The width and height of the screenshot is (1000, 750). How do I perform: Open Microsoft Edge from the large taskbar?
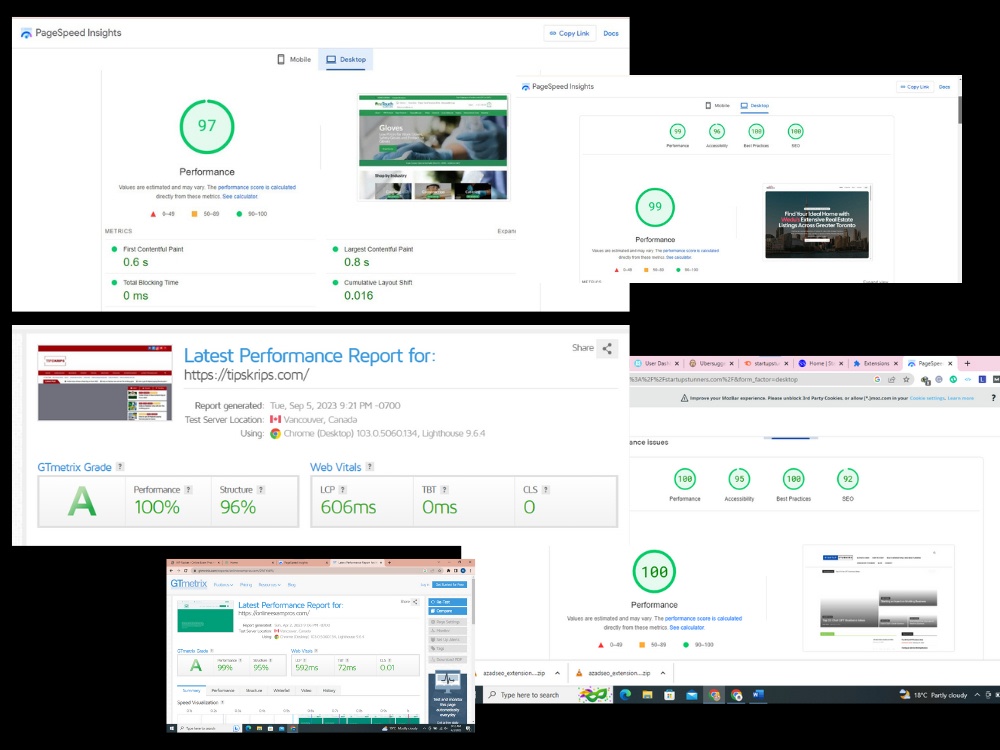[x=625, y=695]
